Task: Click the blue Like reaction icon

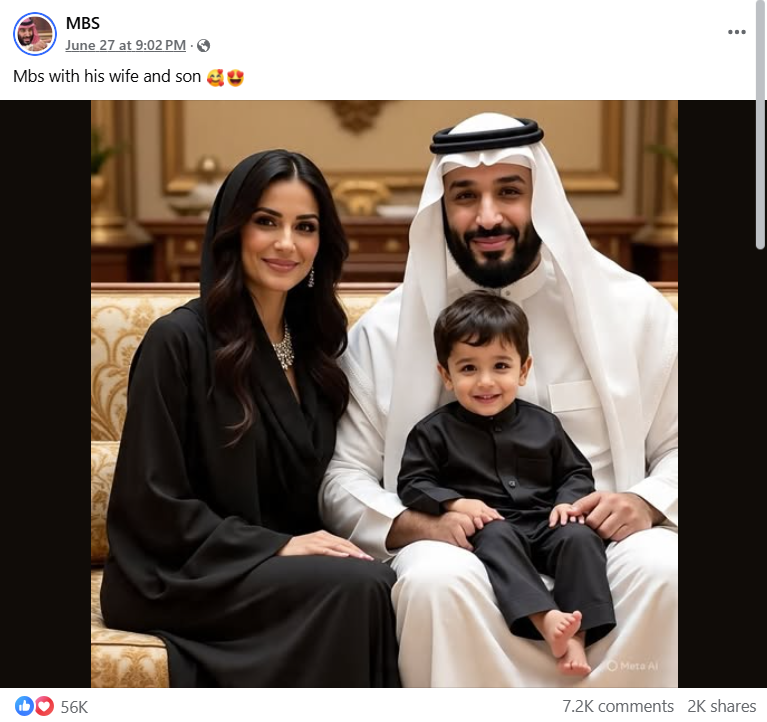Action: [23, 706]
